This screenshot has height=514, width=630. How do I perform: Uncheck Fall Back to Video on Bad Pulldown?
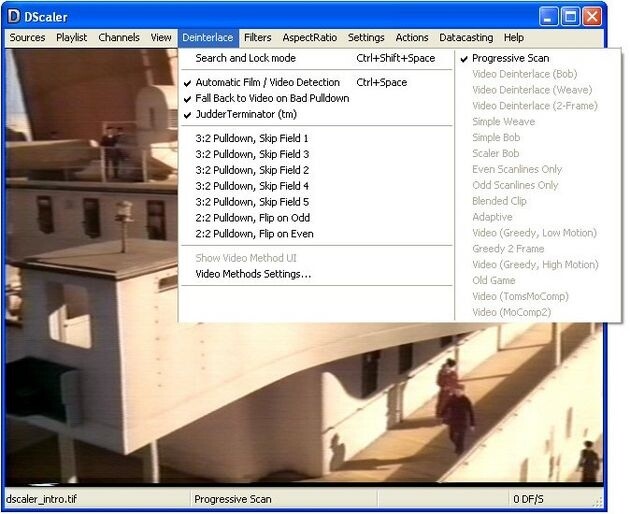pyautogui.click(x=272, y=98)
